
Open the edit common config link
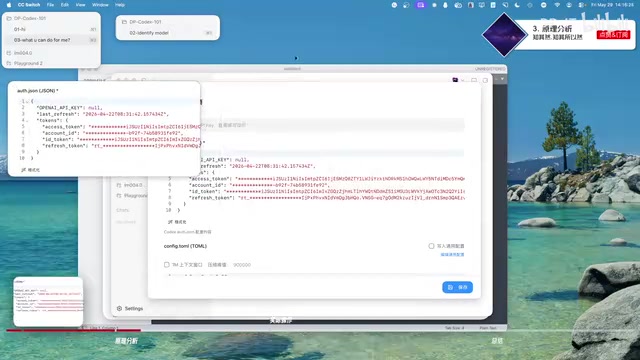click(x=452, y=255)
